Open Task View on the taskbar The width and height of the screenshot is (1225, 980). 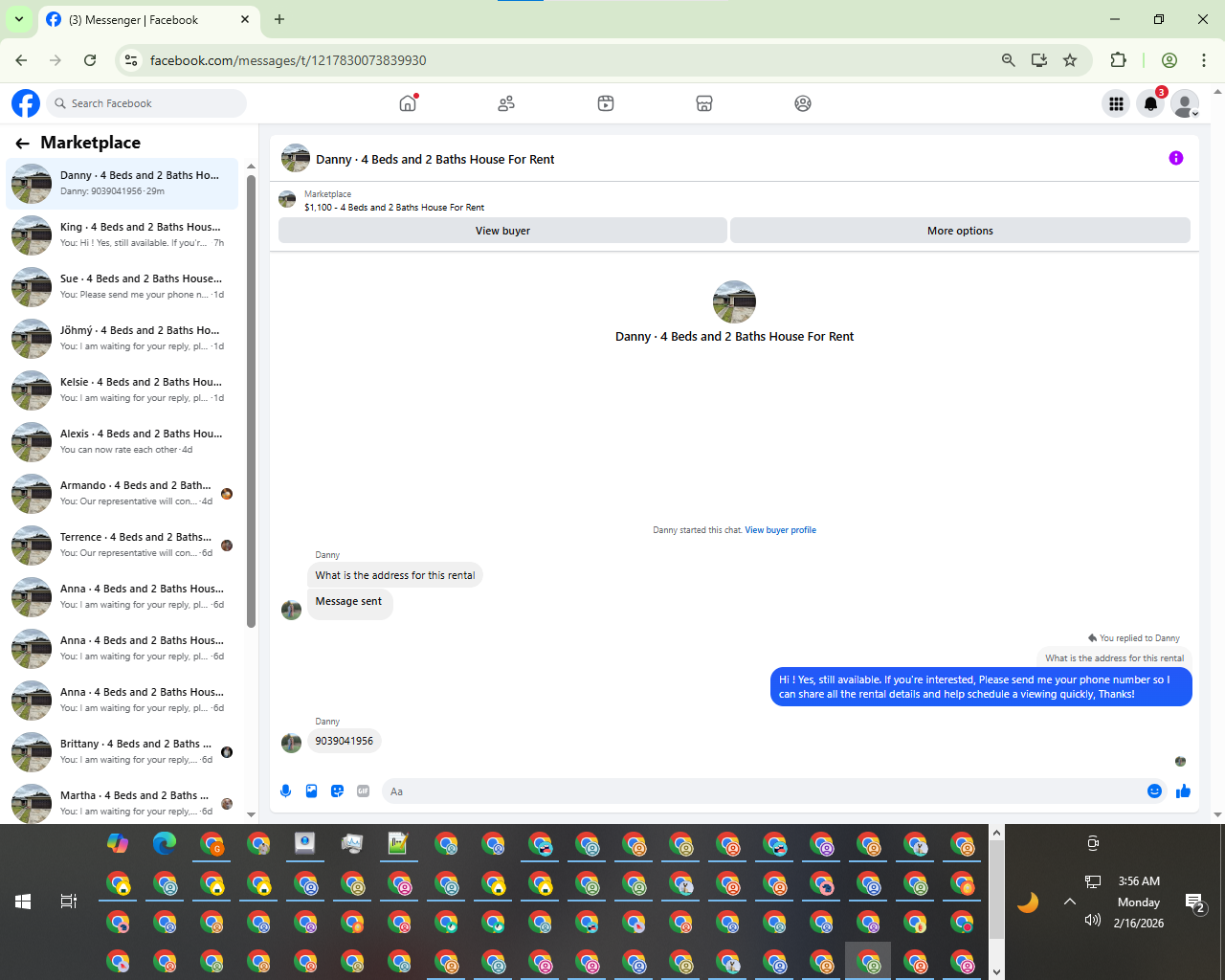(69, 902)
